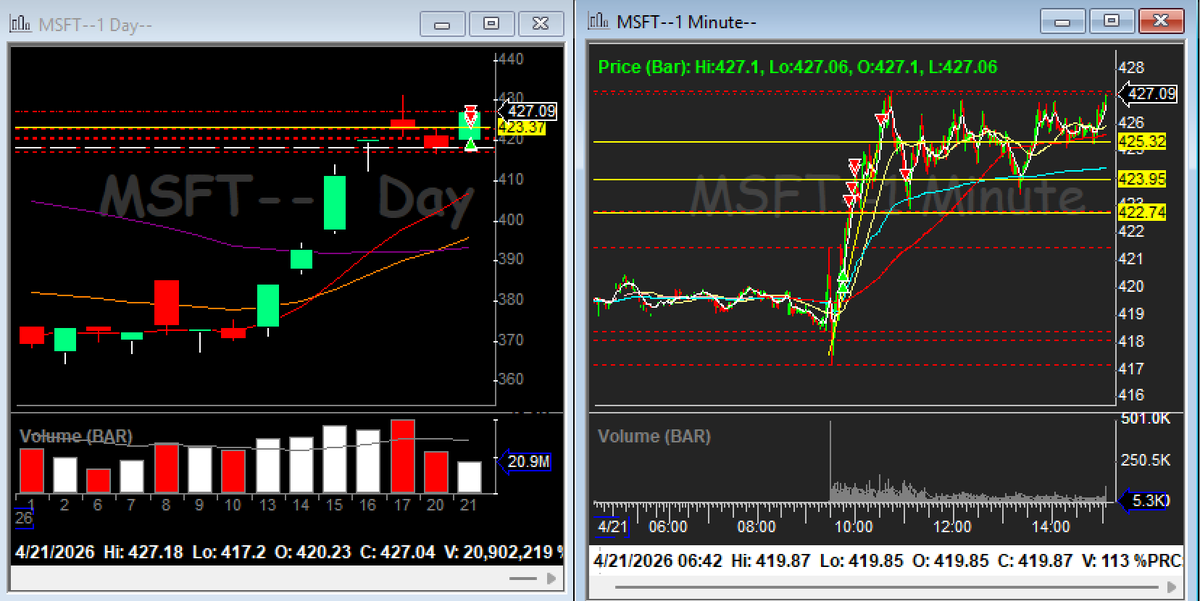1200x601 pixels.
Task: Select the red volume bar for date 17
Action: pyautogui.click(x=402, y=456)
